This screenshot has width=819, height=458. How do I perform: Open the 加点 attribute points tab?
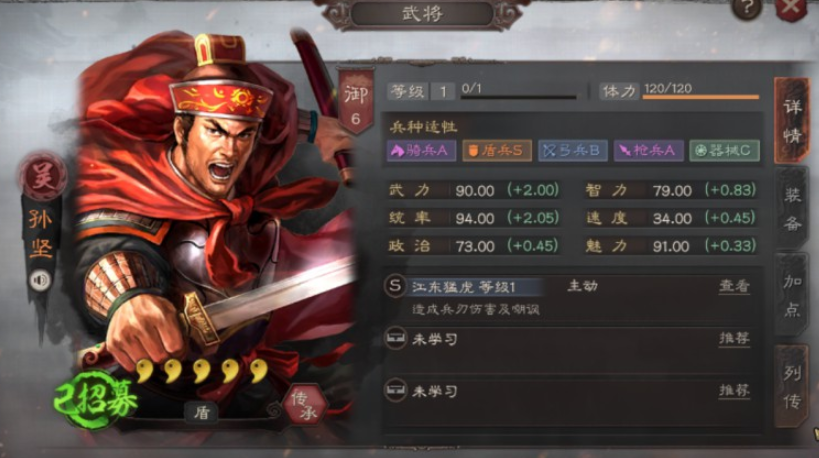click(x=792, y=295)
